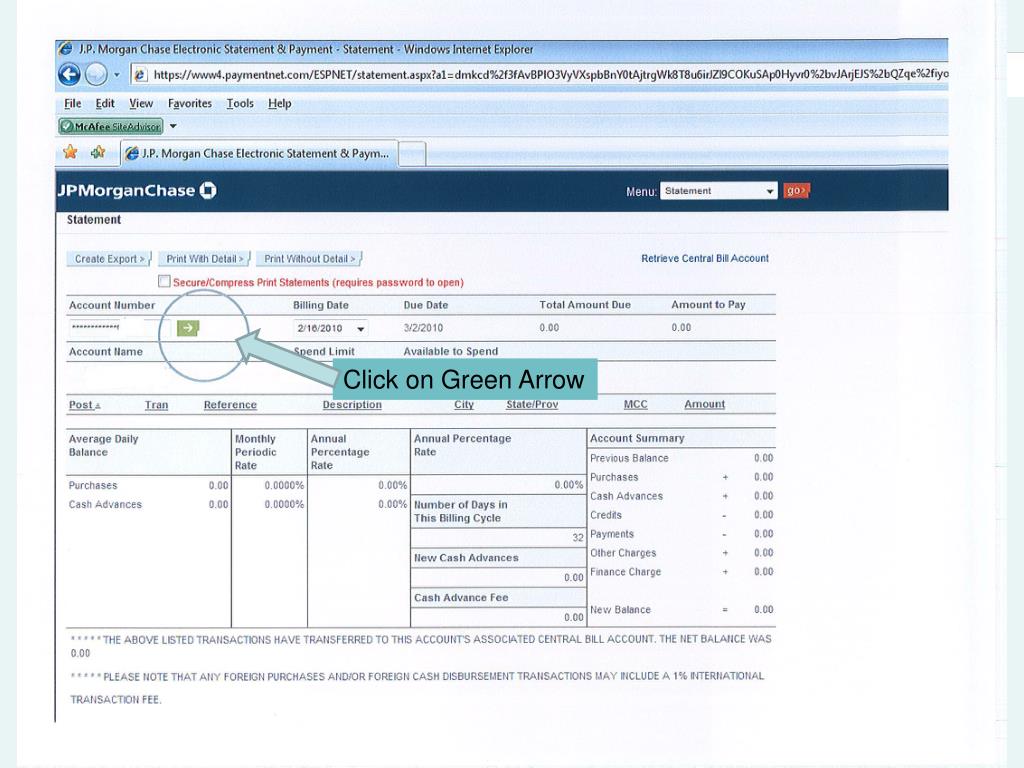This screenshot has height=768, width=1024.
Task: Click the browser Forward arrow button
Action: click(96, 74)
